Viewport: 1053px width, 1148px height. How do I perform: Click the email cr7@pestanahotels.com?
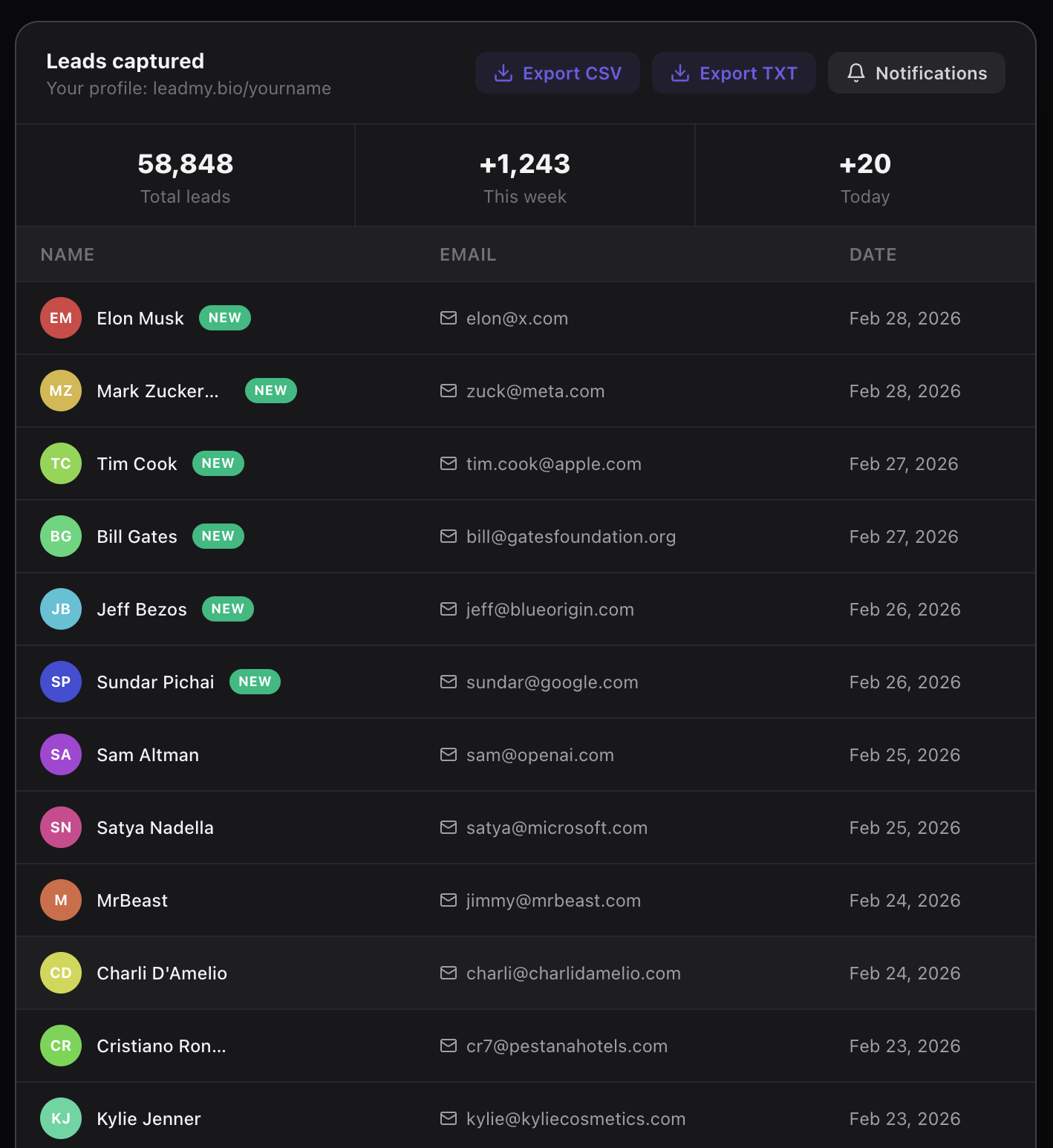567,1046
